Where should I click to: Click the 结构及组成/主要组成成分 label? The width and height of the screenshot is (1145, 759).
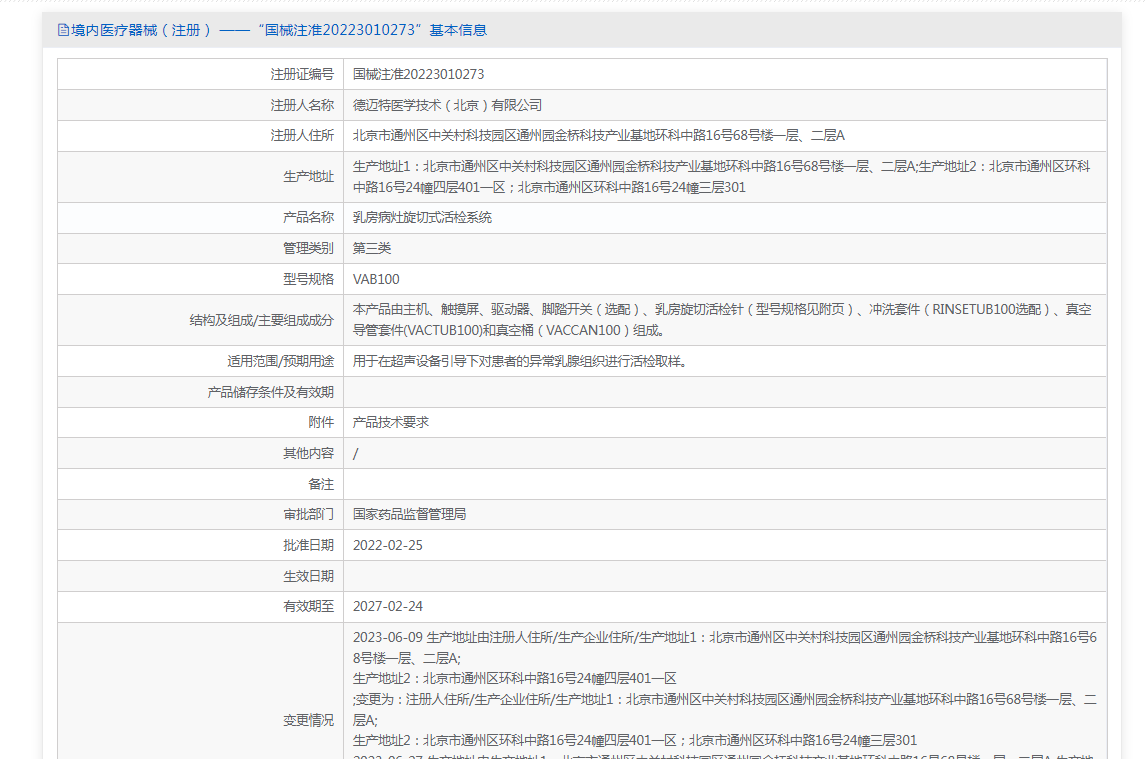262,320
